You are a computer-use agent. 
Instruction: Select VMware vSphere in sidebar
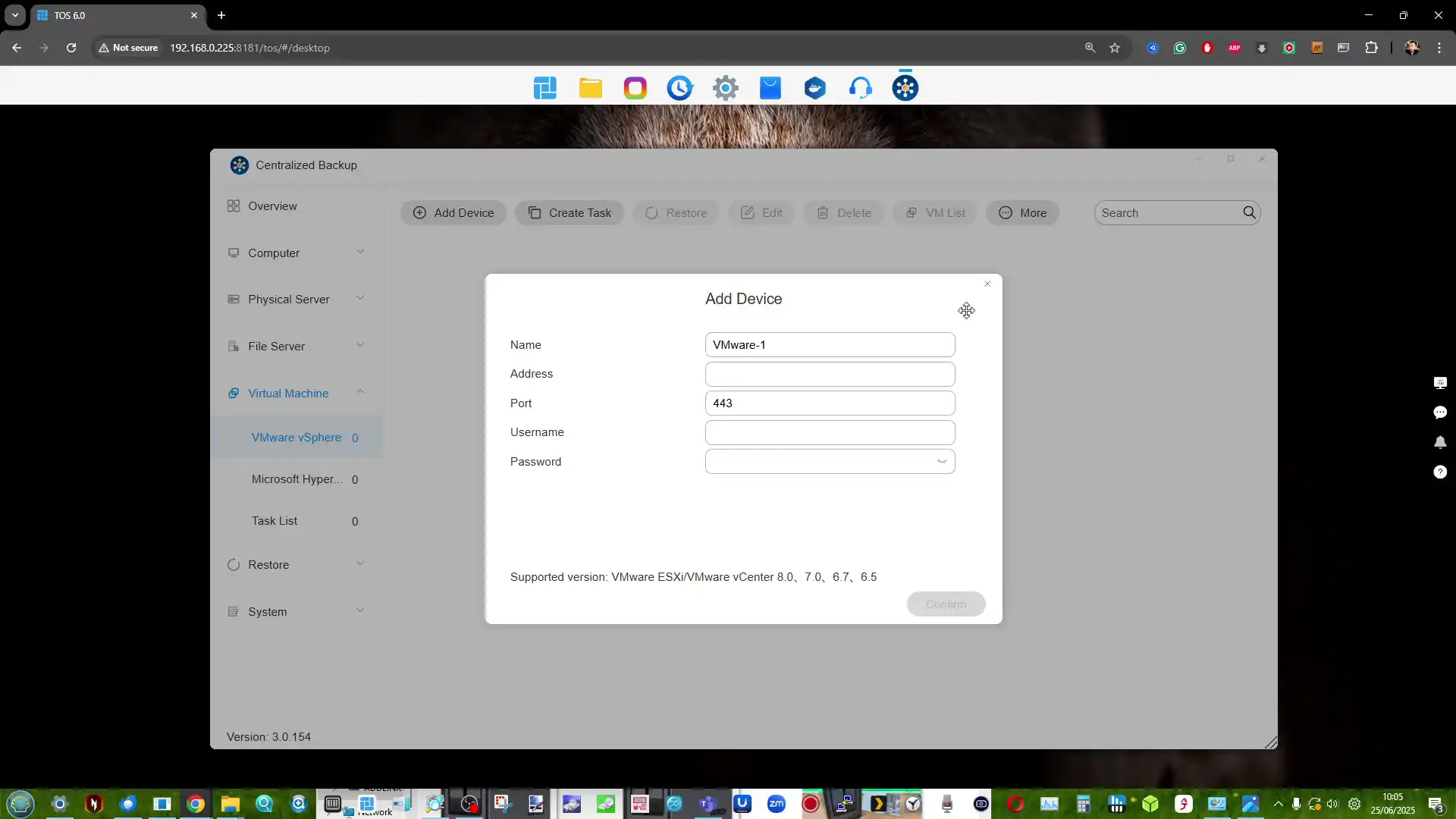click(297, 438)
